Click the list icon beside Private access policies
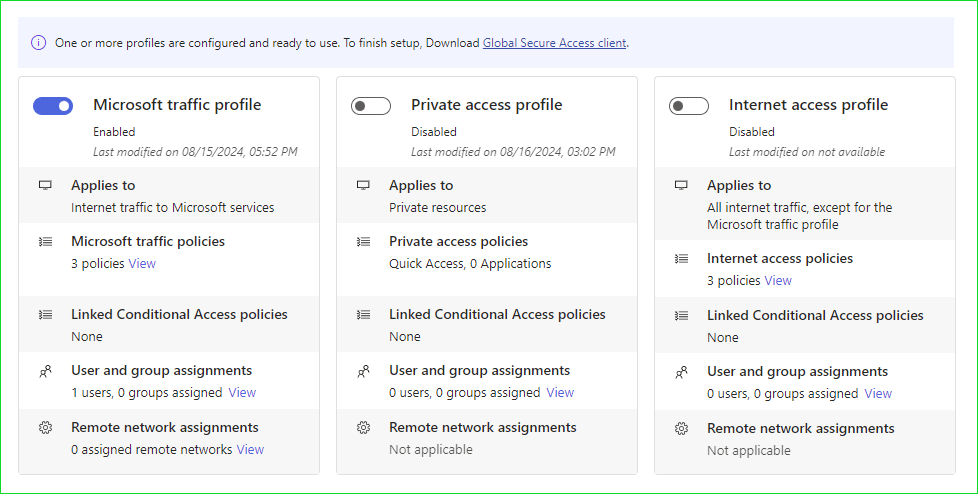This screenshot has height=494, width=978. (x=364, y=241)
